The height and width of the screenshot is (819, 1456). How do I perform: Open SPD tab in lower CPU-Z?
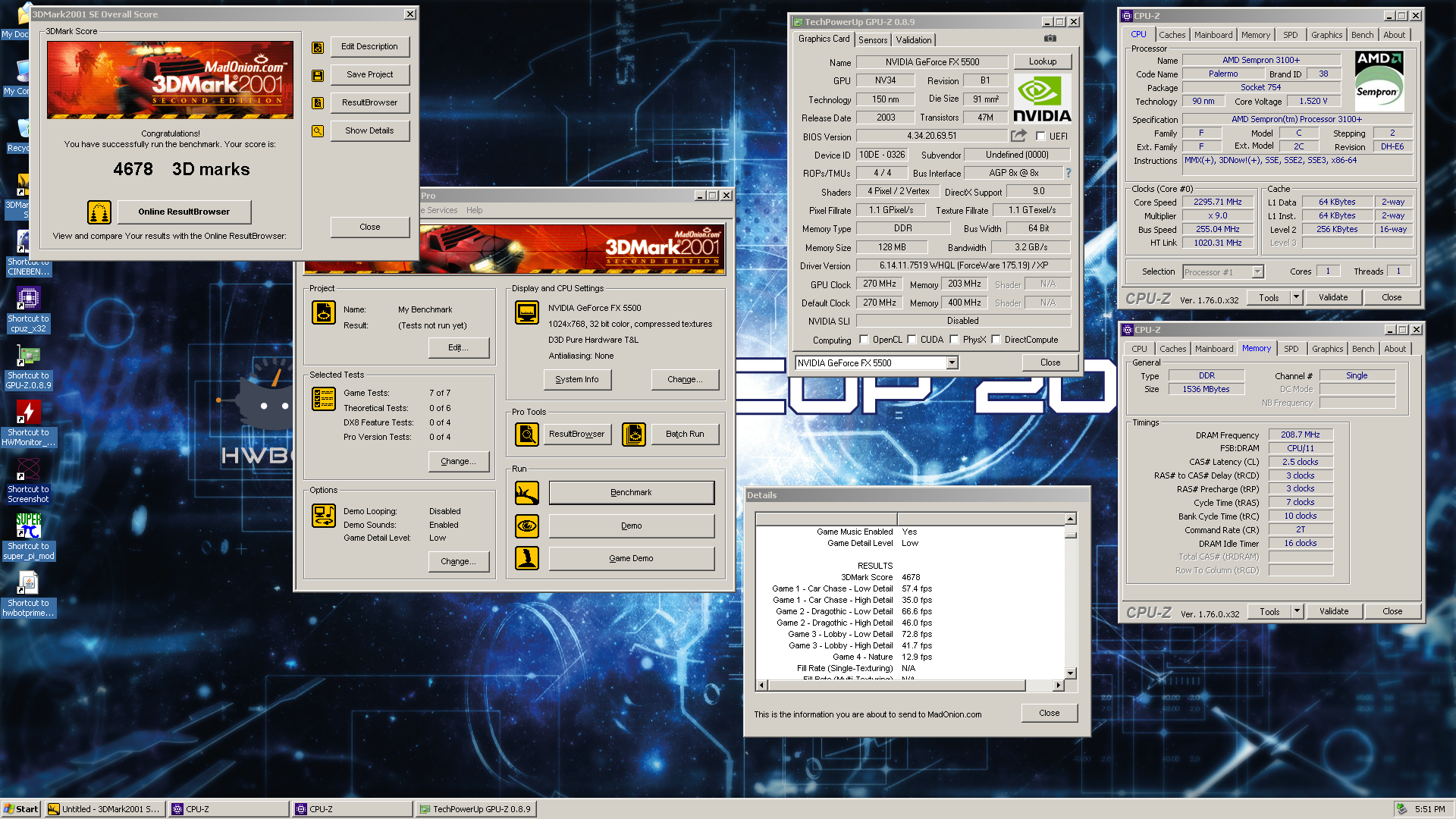[x=1291, y=349]
